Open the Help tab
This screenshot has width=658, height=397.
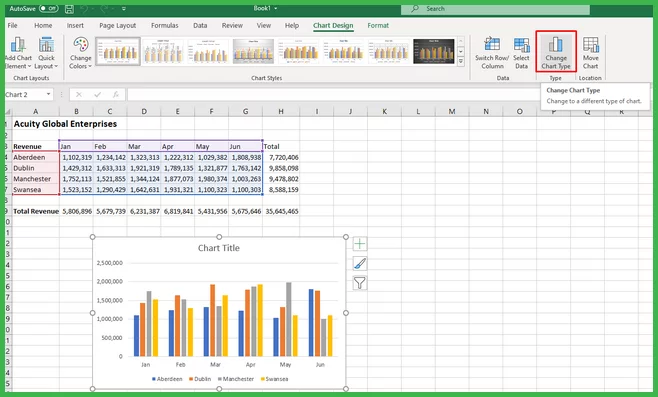pos(292,26)
